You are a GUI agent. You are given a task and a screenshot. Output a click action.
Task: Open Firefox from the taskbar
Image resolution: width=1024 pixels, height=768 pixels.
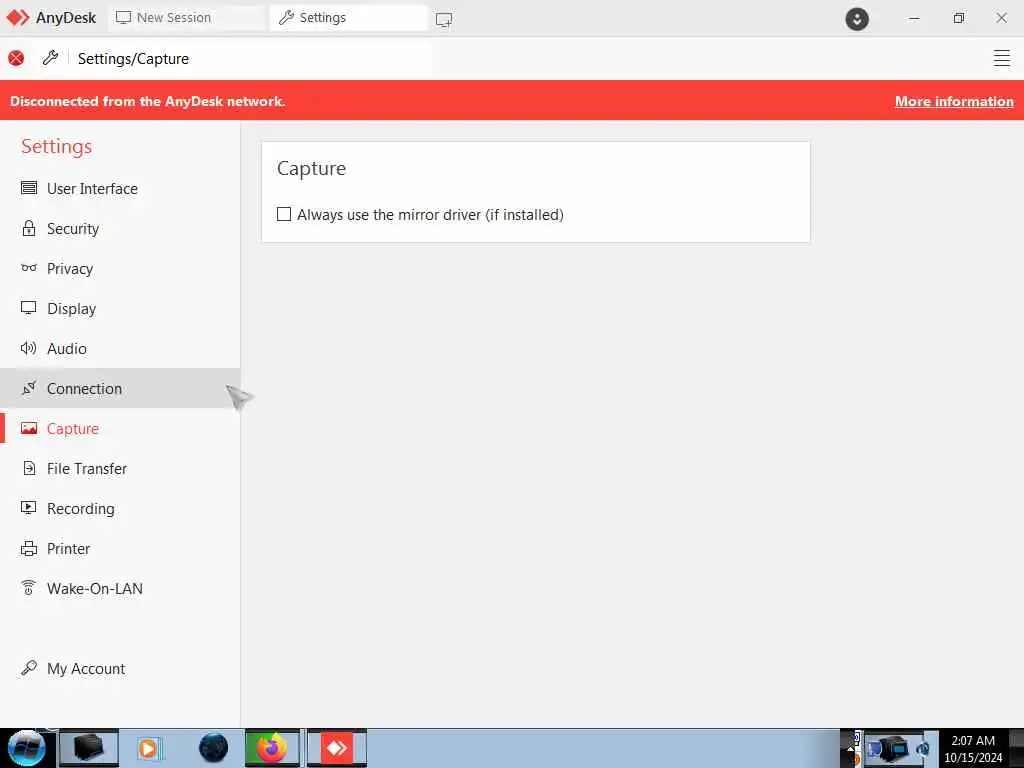[x=272, y=748]
